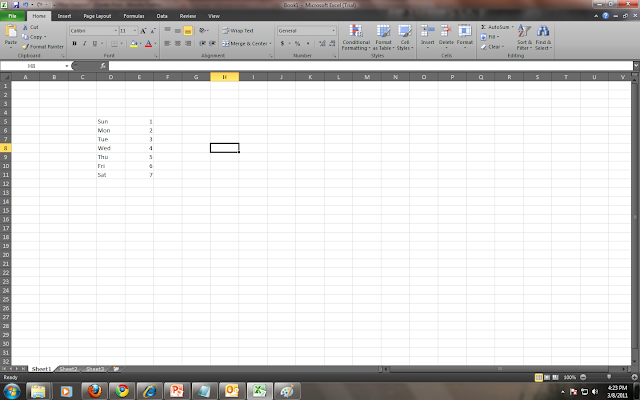Image resolution: width=640 pixels, height=400 pixels.
Task: Open Conditional Formatting
Action: pyautogui.click(x=356, y=37)
